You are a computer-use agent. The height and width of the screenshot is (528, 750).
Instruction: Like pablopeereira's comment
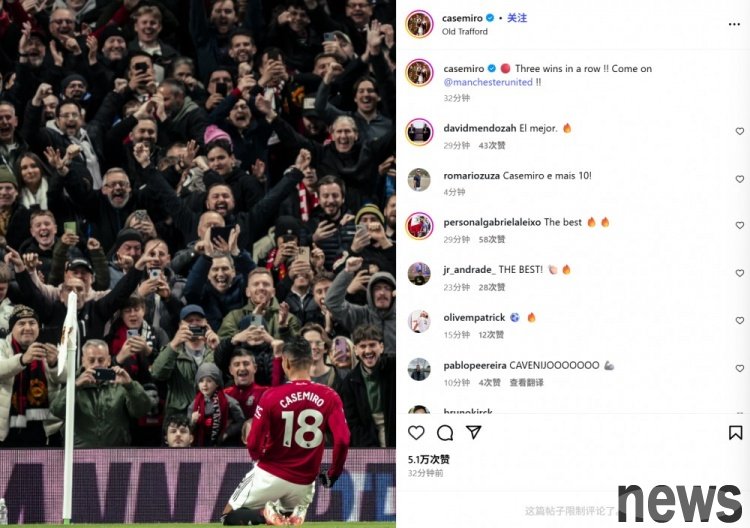[739, 368]
